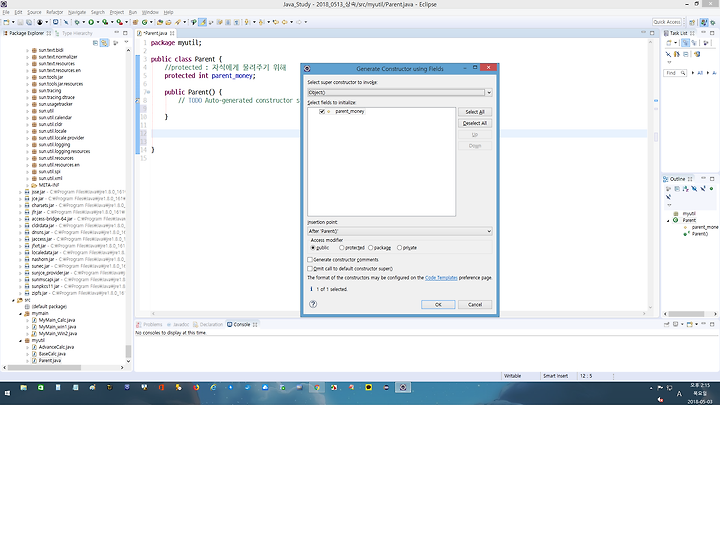Click the Save All toolbar icon

29,22
